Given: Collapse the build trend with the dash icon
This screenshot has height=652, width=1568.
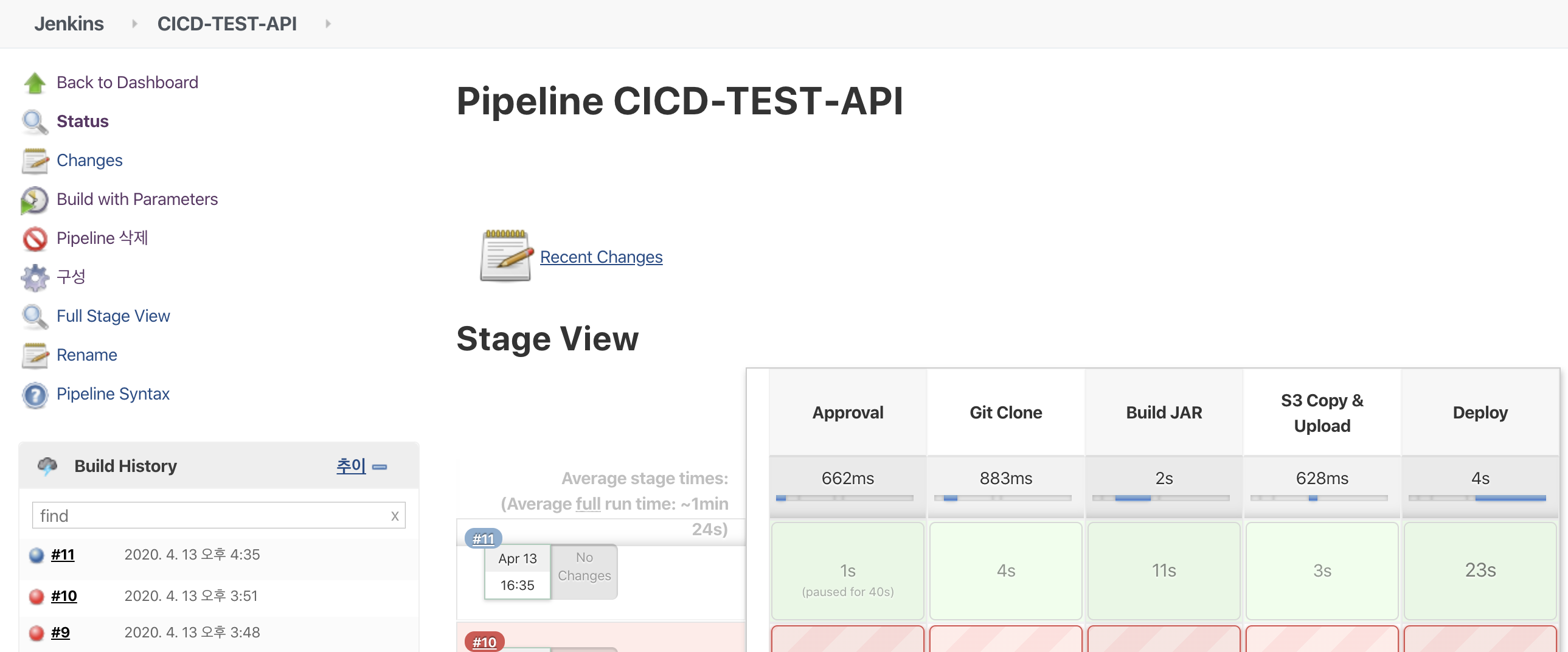Looking at the screenshot, I should tap(380, 467).
